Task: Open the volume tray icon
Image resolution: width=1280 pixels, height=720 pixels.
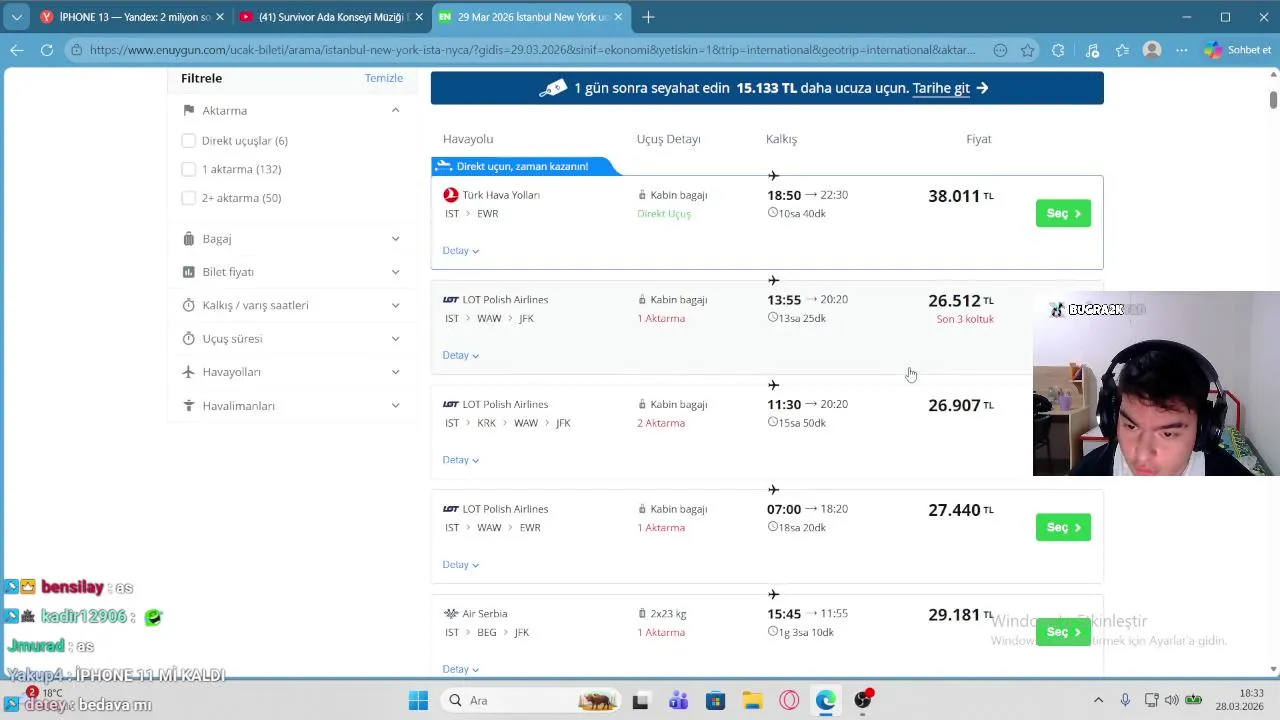Action: pyautogui.click(x=1171, y=700)
